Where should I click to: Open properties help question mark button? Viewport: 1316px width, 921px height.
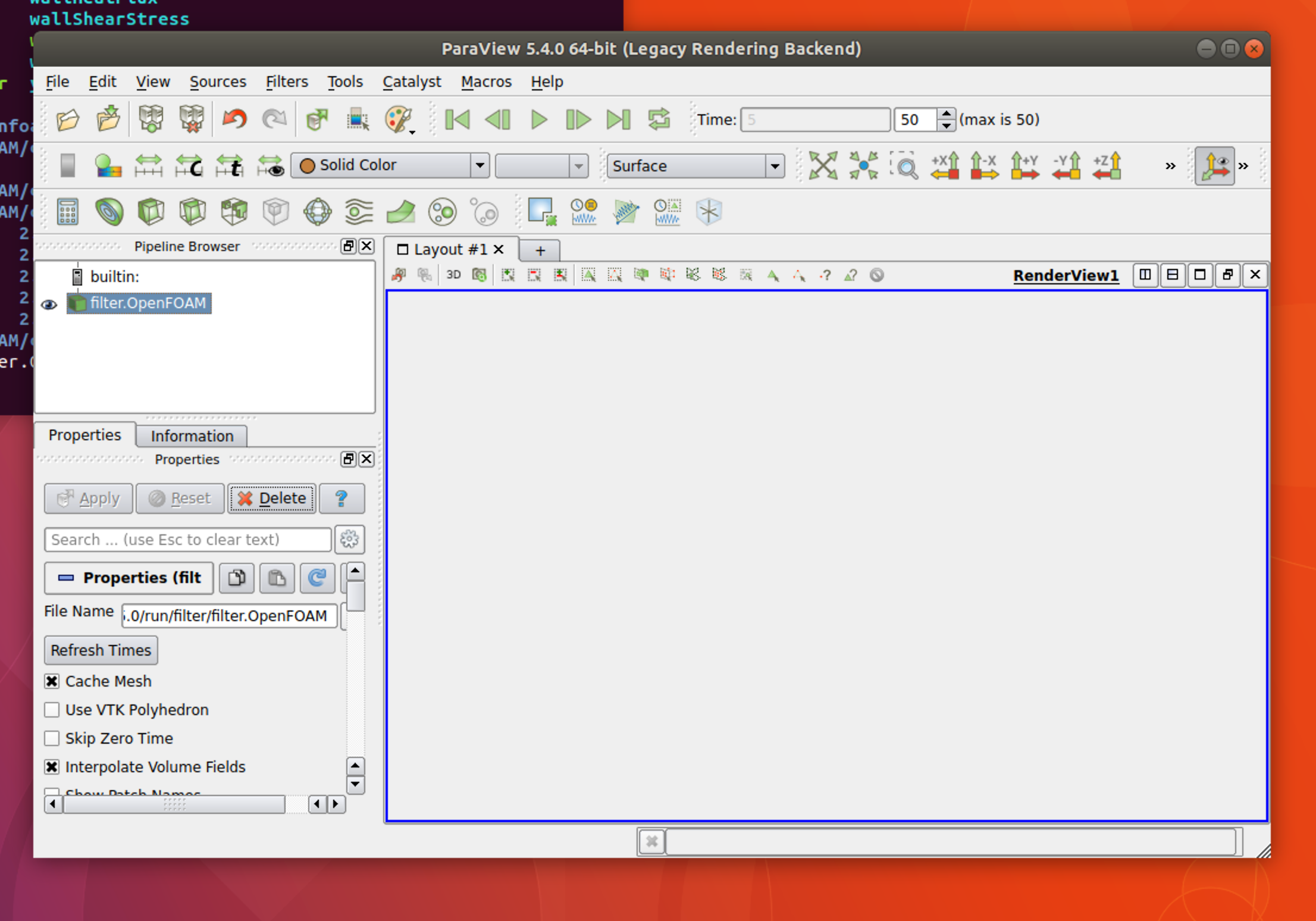[341, 499]
